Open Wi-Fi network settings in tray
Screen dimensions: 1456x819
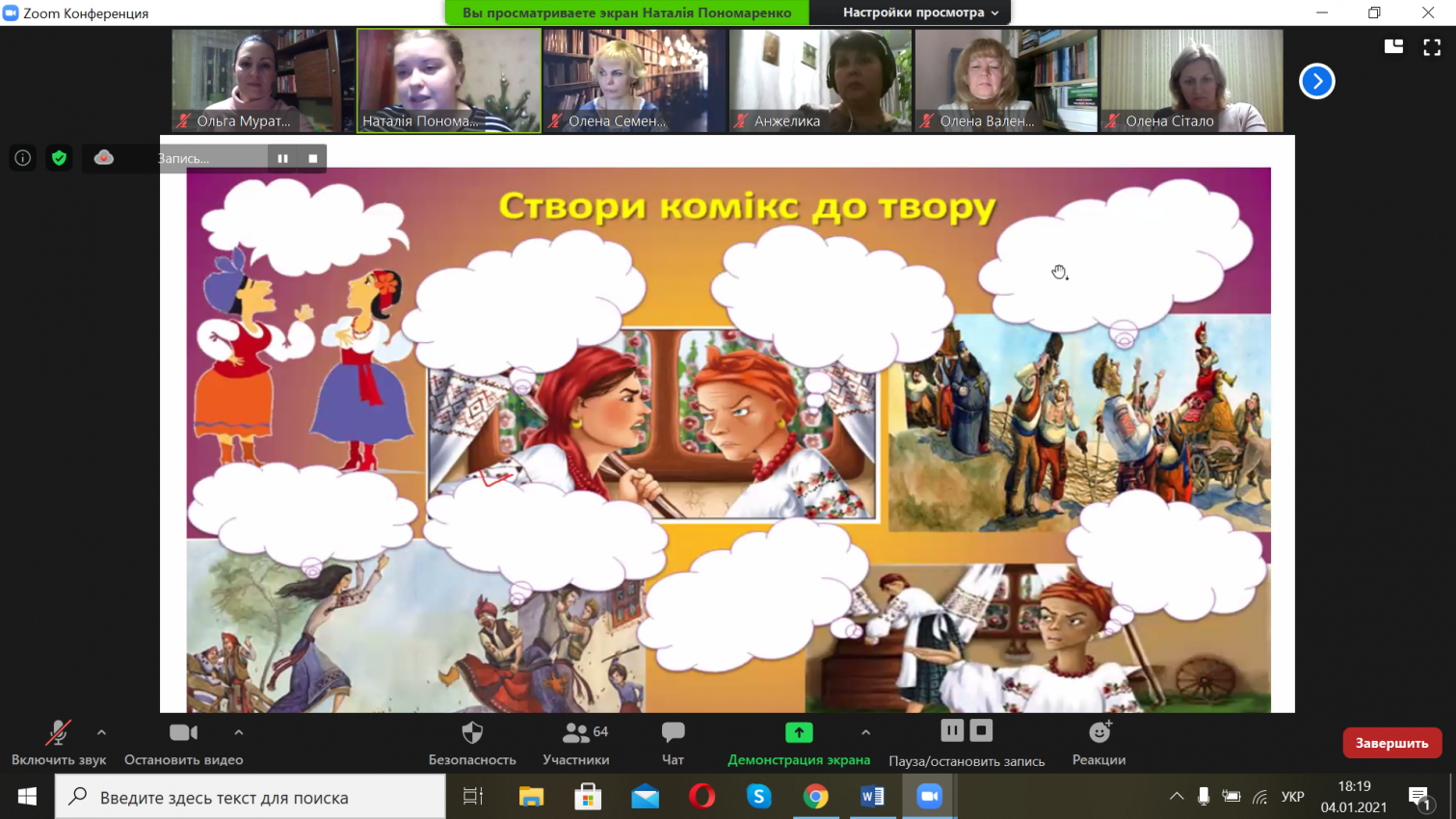(1260, 797)
